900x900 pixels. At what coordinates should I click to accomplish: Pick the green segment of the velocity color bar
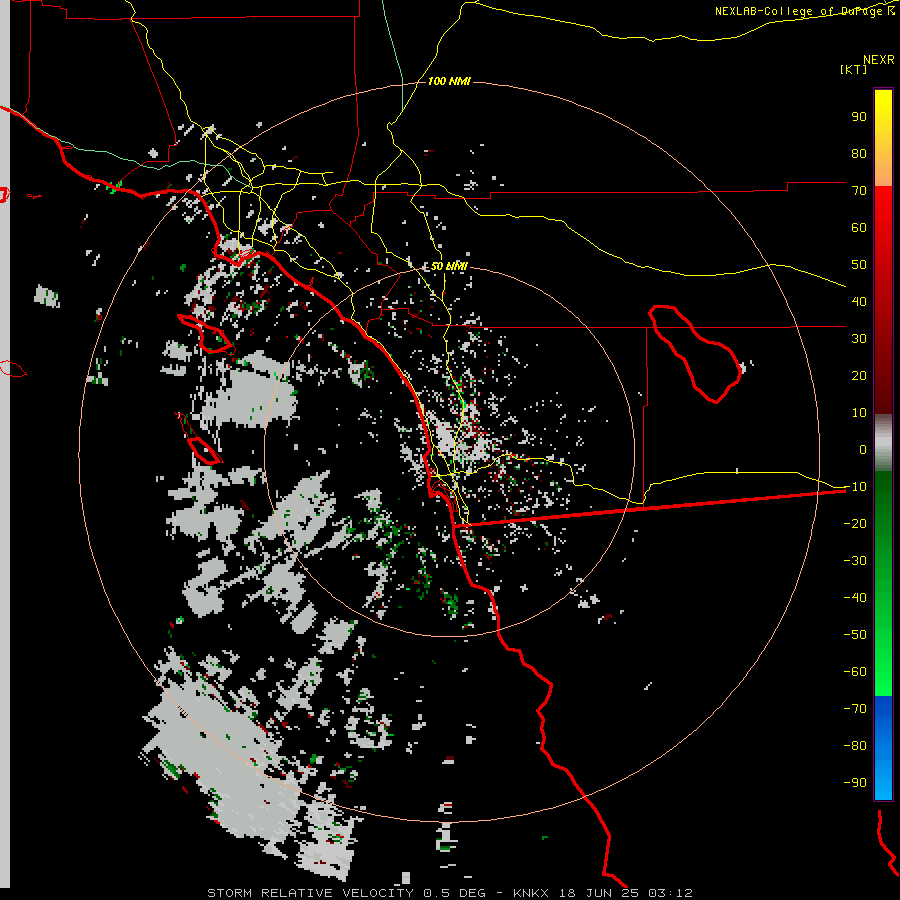(x=883, y=584)
